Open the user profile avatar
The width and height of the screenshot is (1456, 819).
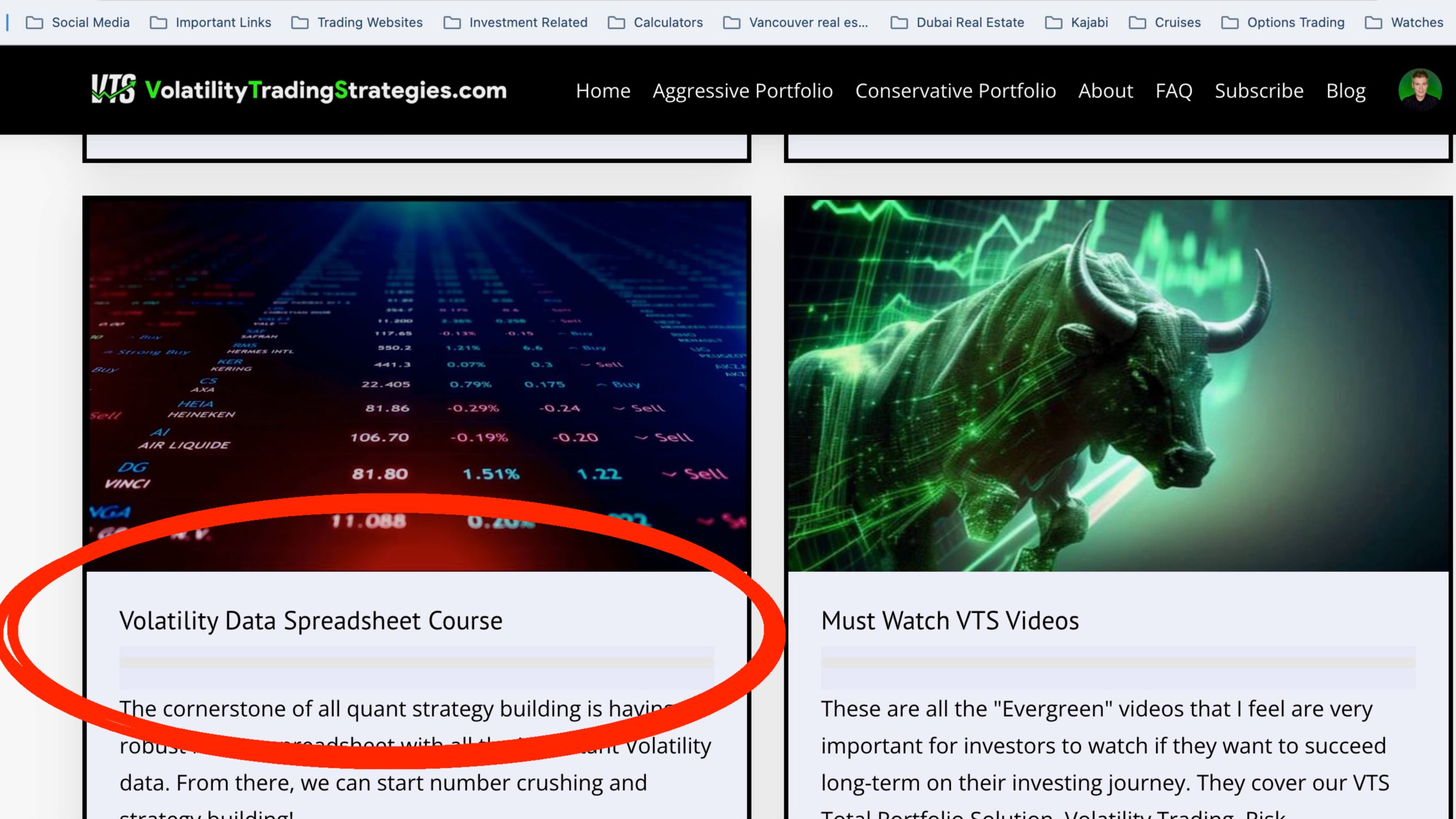pos(1419,89)
